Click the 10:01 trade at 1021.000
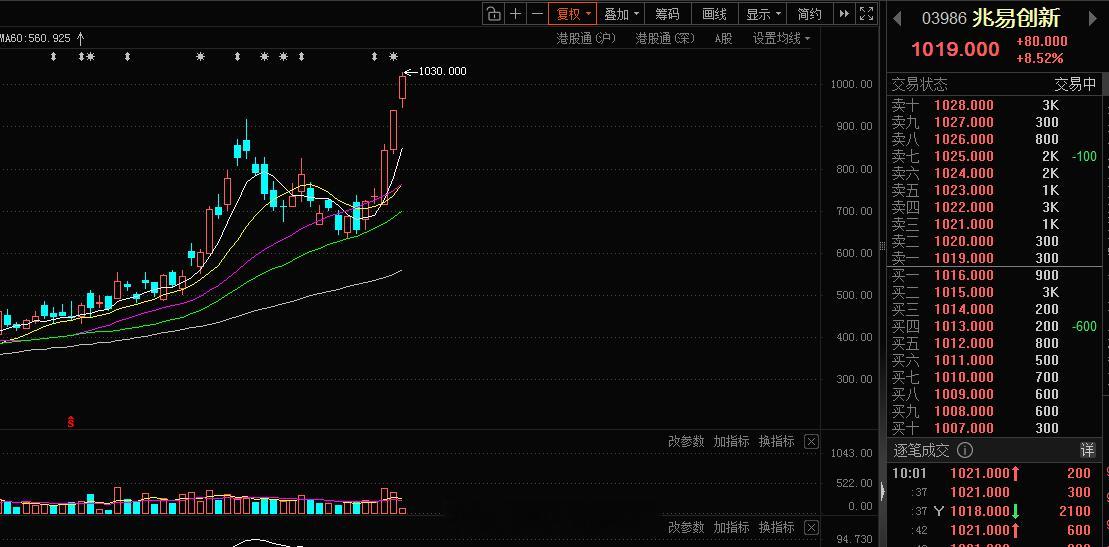The image size is (1109, 547). pyautogui.click(x=994, y=473)
